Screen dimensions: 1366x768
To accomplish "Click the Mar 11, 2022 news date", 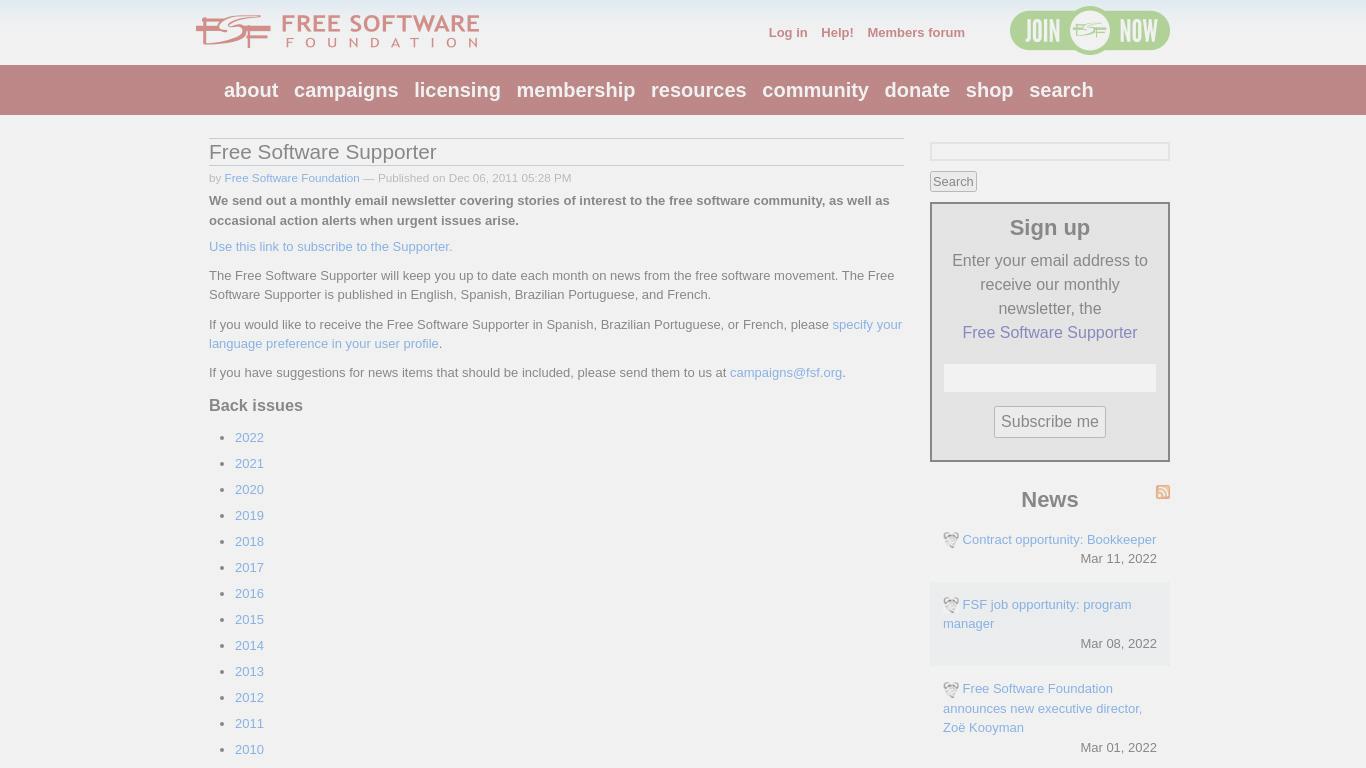I will (x=1118, y=559).
